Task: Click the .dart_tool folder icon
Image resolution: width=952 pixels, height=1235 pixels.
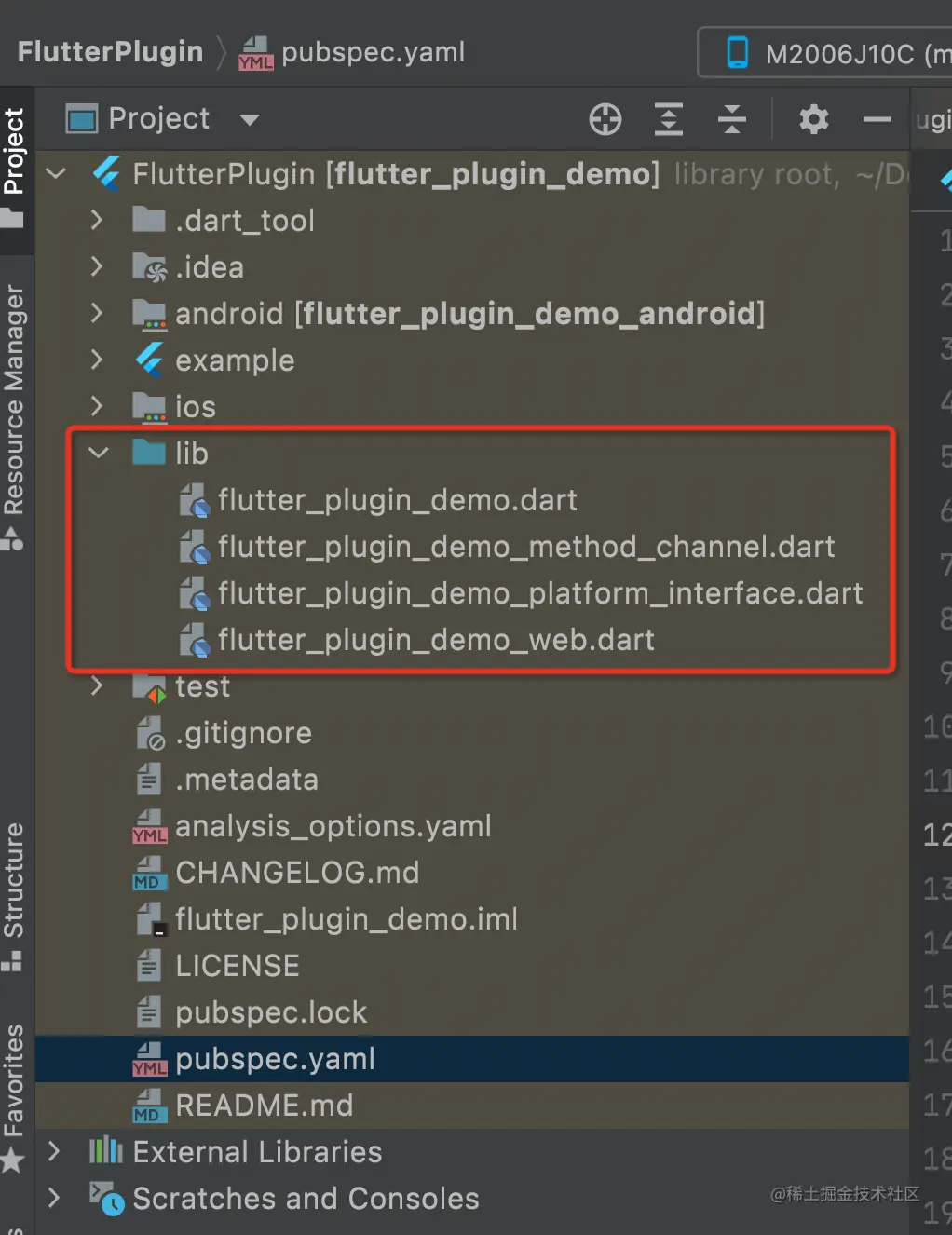Action: click(149, 220)
